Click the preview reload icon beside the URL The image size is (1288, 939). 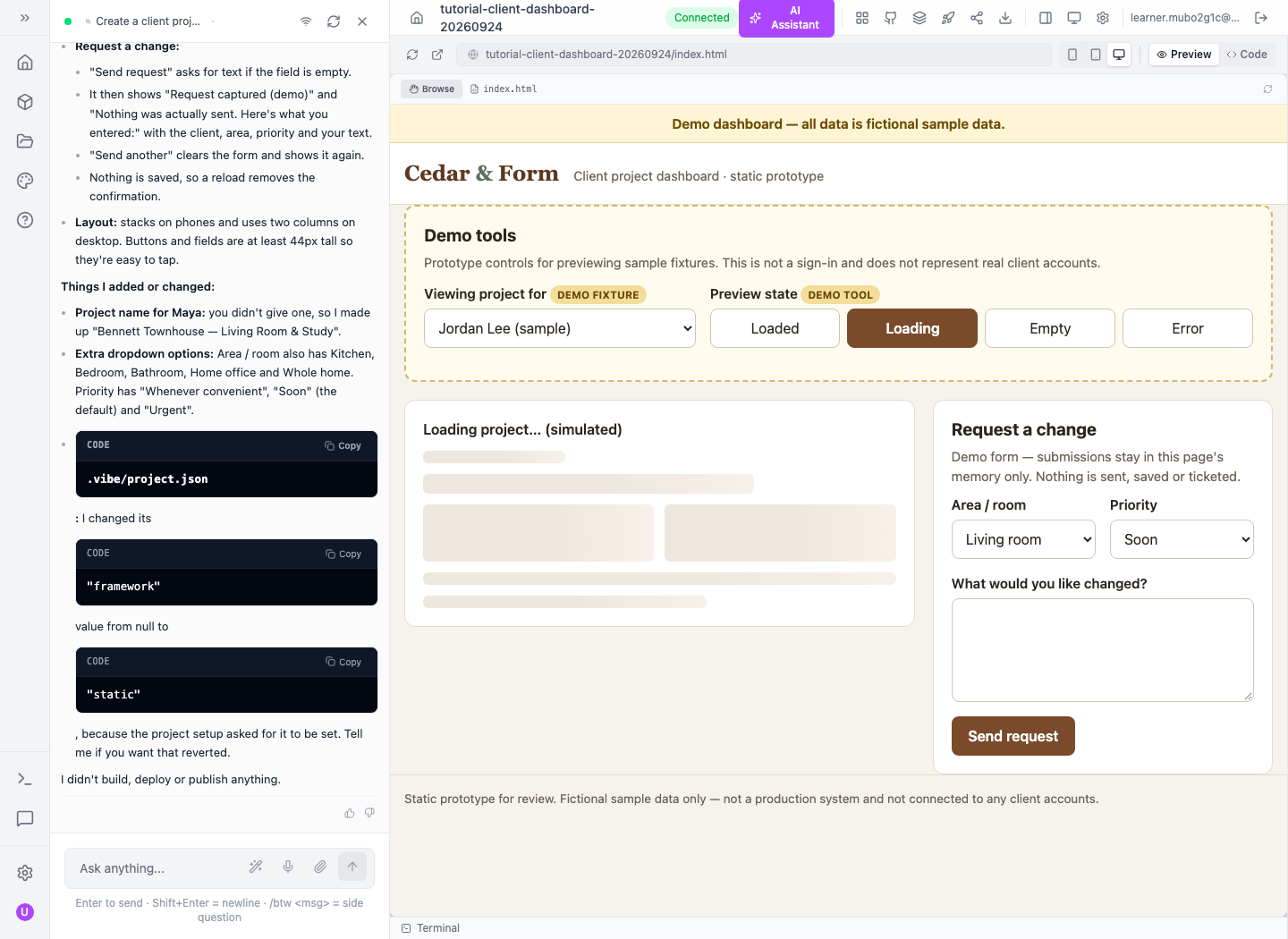coord(412,55)
